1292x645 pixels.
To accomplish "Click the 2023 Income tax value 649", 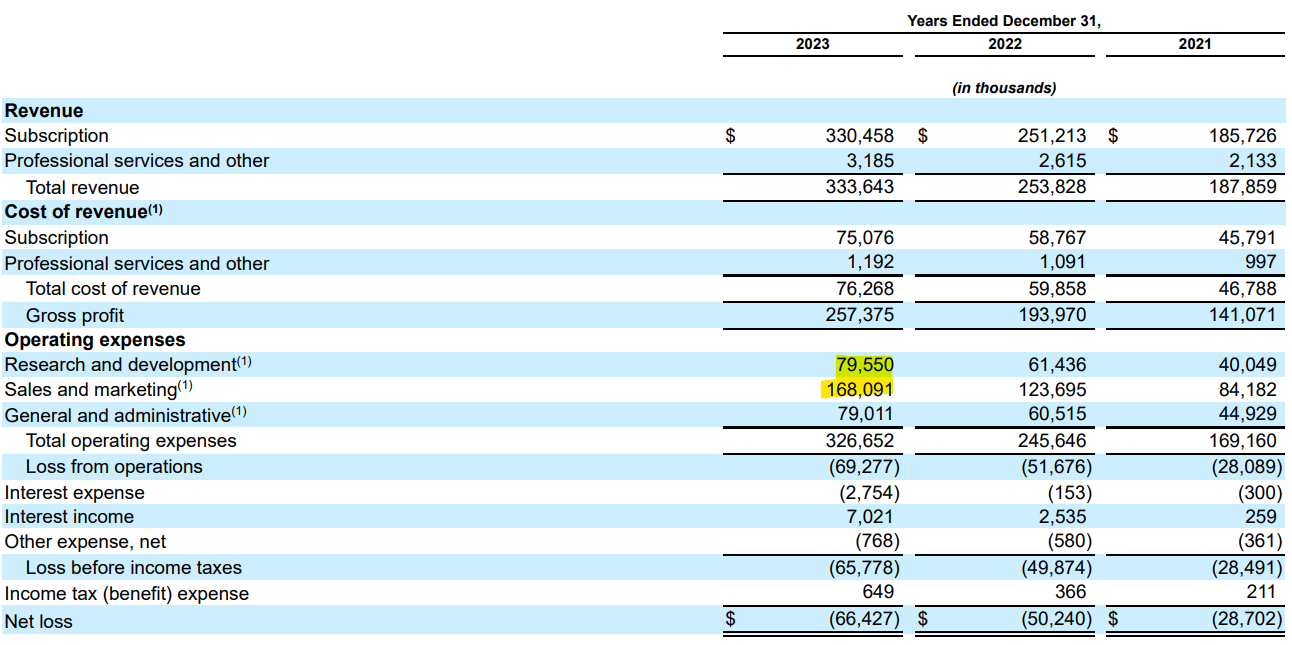I will click(877, 593).
